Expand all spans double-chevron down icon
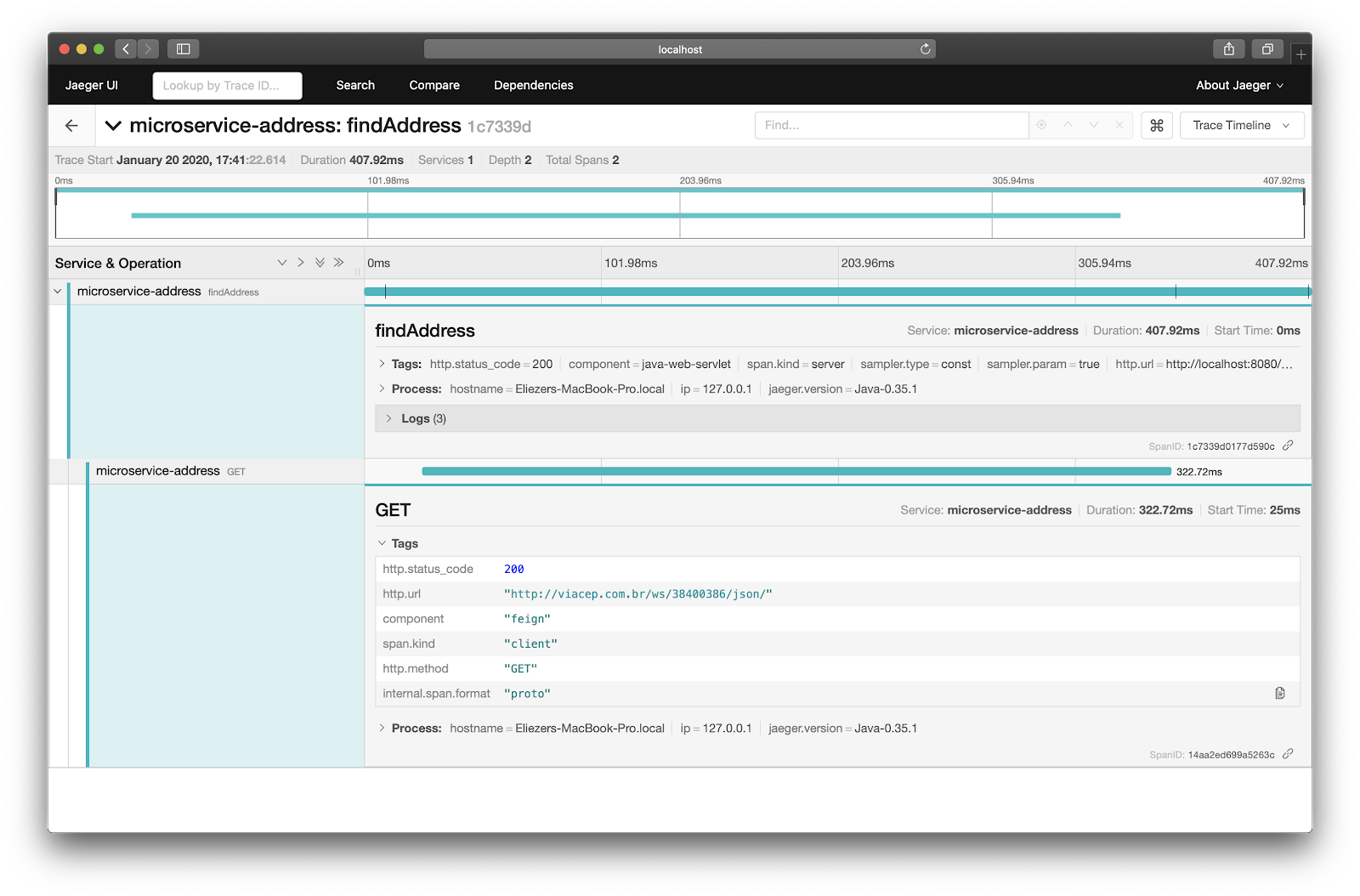Image resolution: width=1360 pixels, height=896 pixels. [320, 263]
